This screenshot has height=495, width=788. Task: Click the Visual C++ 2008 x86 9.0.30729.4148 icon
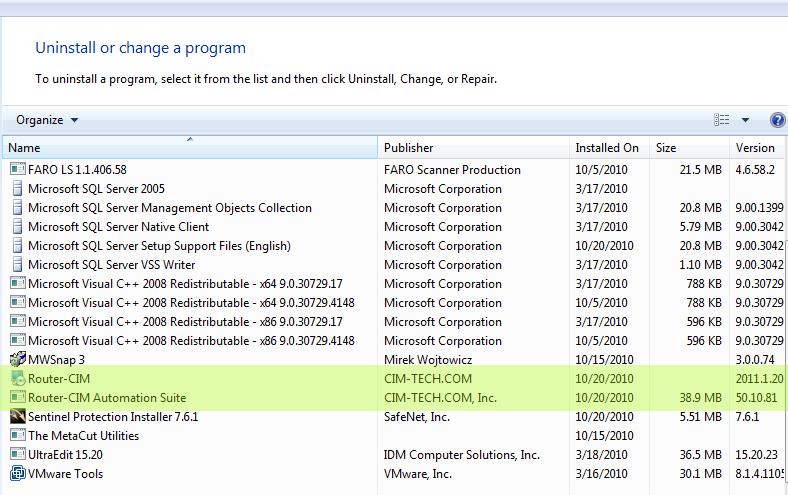pyautogui.click(x=18, y=341)
